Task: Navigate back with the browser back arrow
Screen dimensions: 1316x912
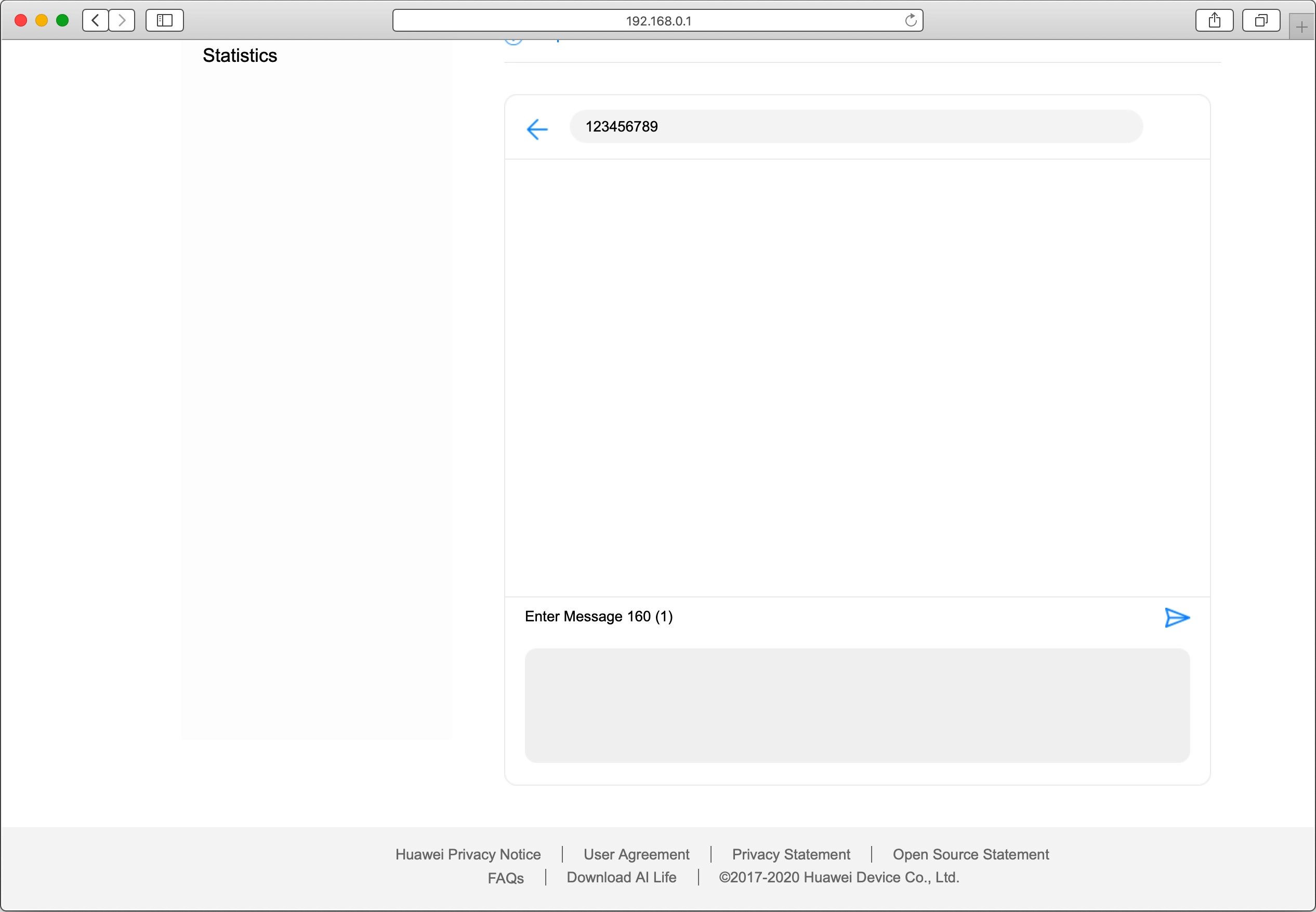Action: pyautogui.click(x=95, y=20)
